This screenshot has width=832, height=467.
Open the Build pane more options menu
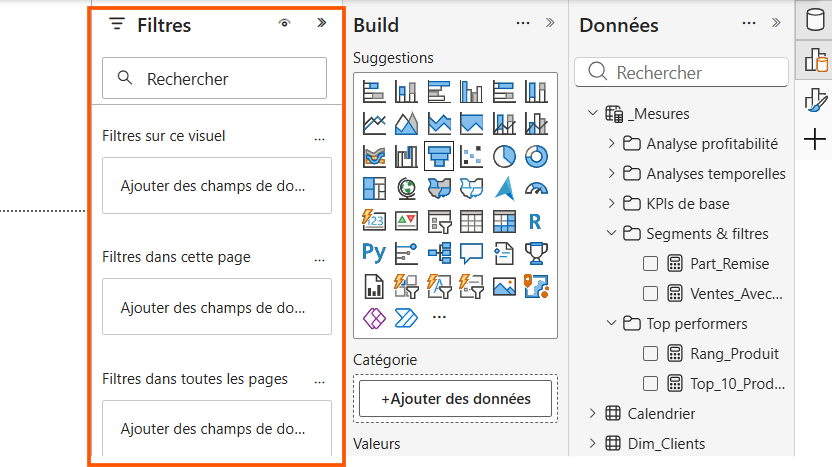tap(523, 23)
